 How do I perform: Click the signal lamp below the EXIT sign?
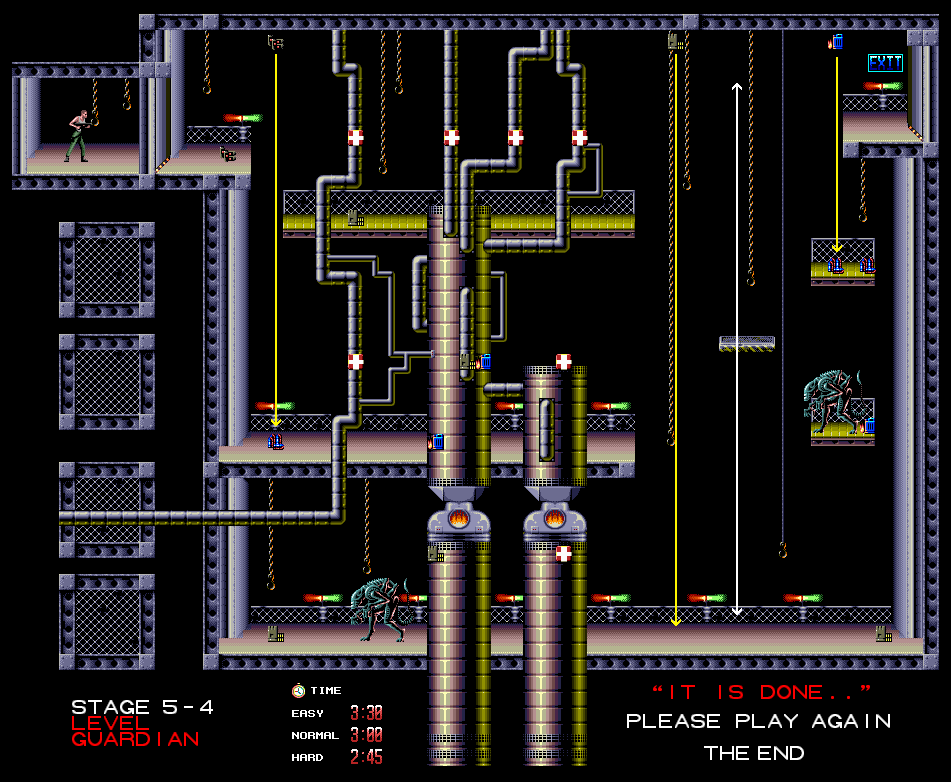coord(884,87)
